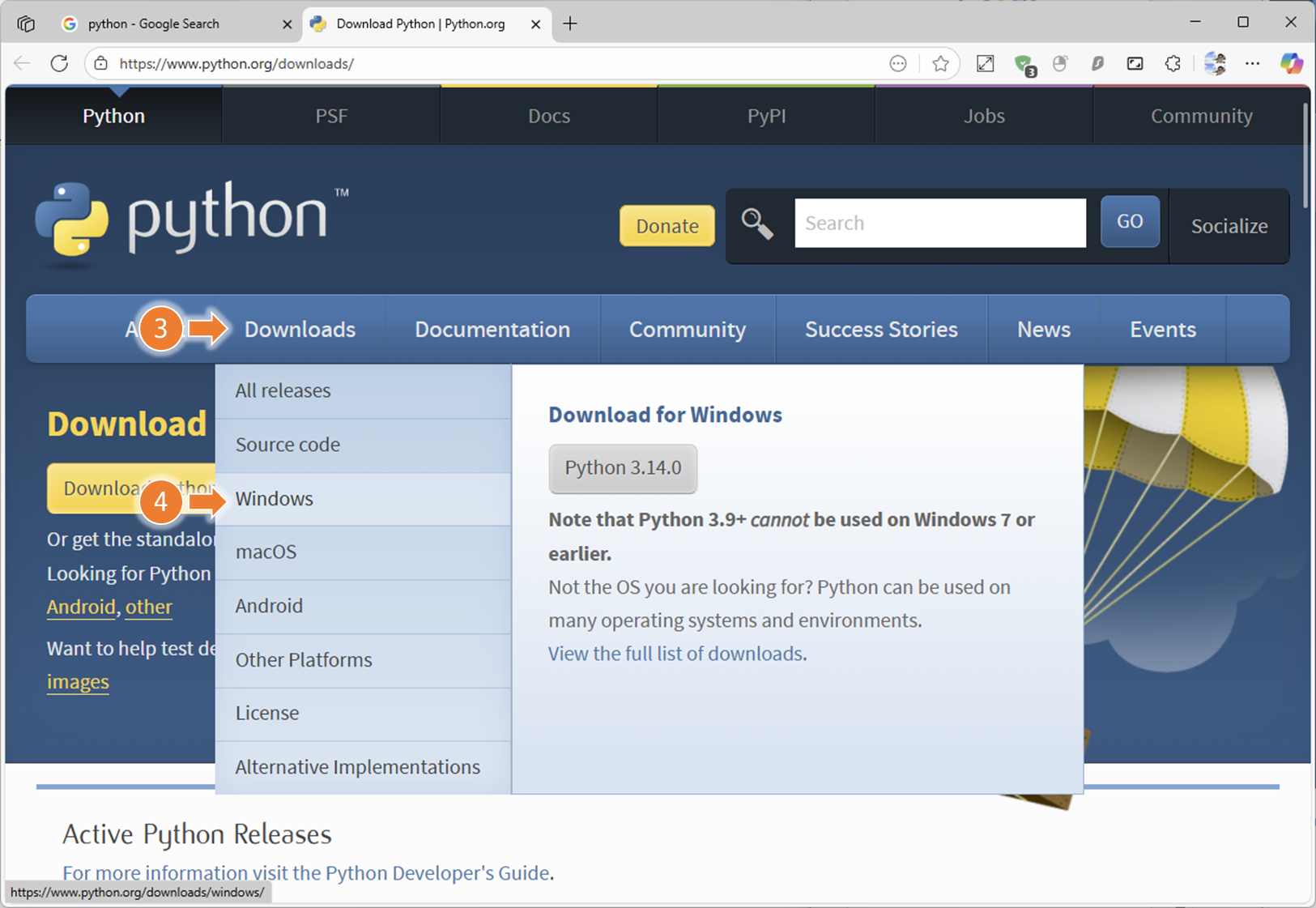Open the green shield extension with badge
Screen dimensions: 1316x908
click(1024, 64)
